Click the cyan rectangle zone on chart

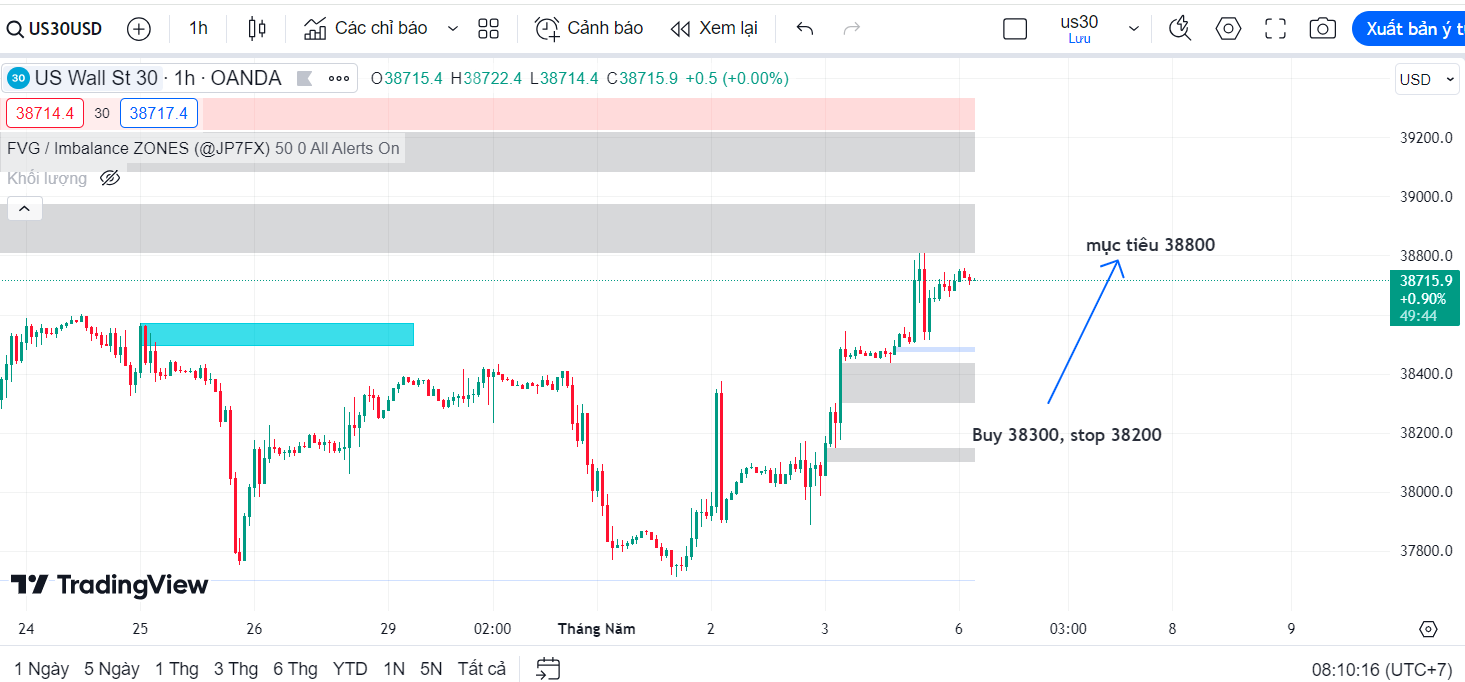click(277, 335)
